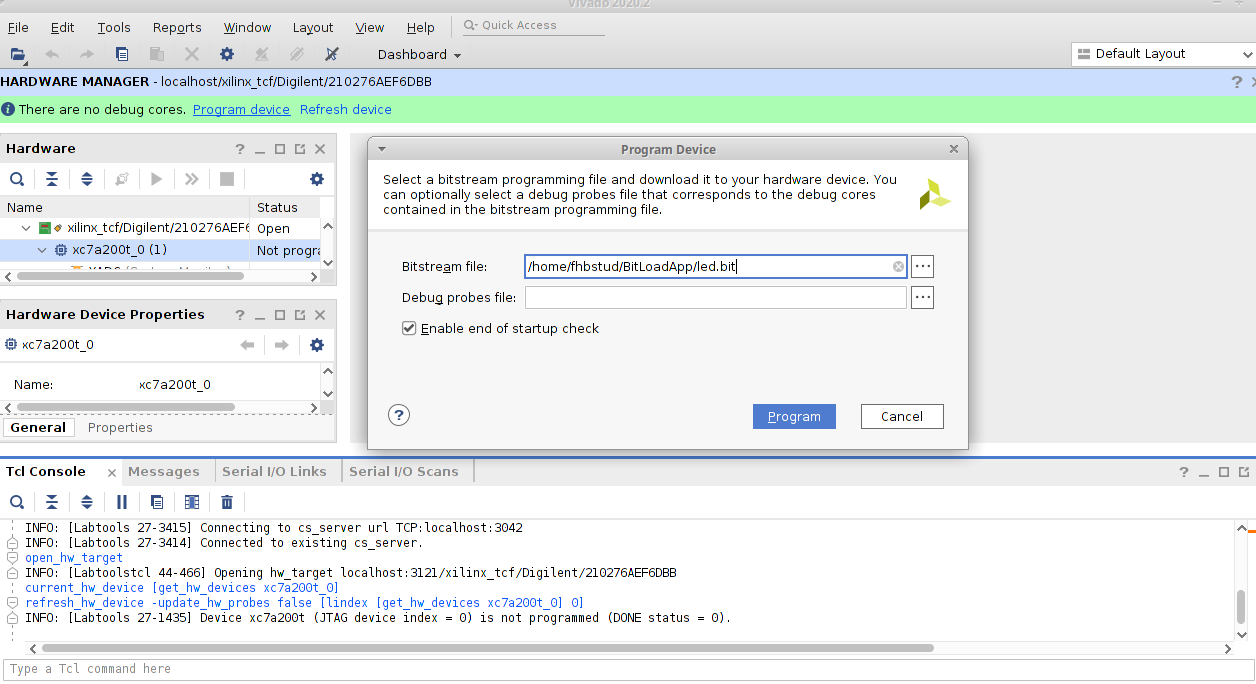
Task: Click the browse button for Debug probes file
Action: pyautogui.click(x=922, y=298)
